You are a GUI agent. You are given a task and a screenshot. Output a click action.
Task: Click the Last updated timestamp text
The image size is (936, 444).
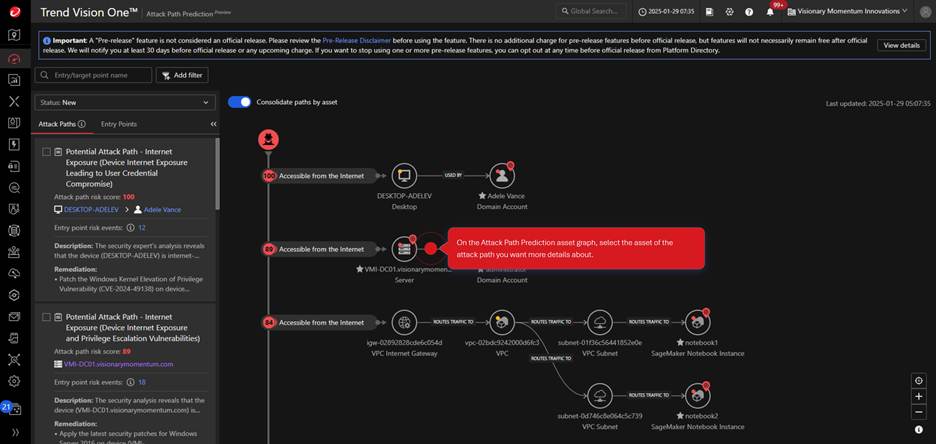(878, 103)
